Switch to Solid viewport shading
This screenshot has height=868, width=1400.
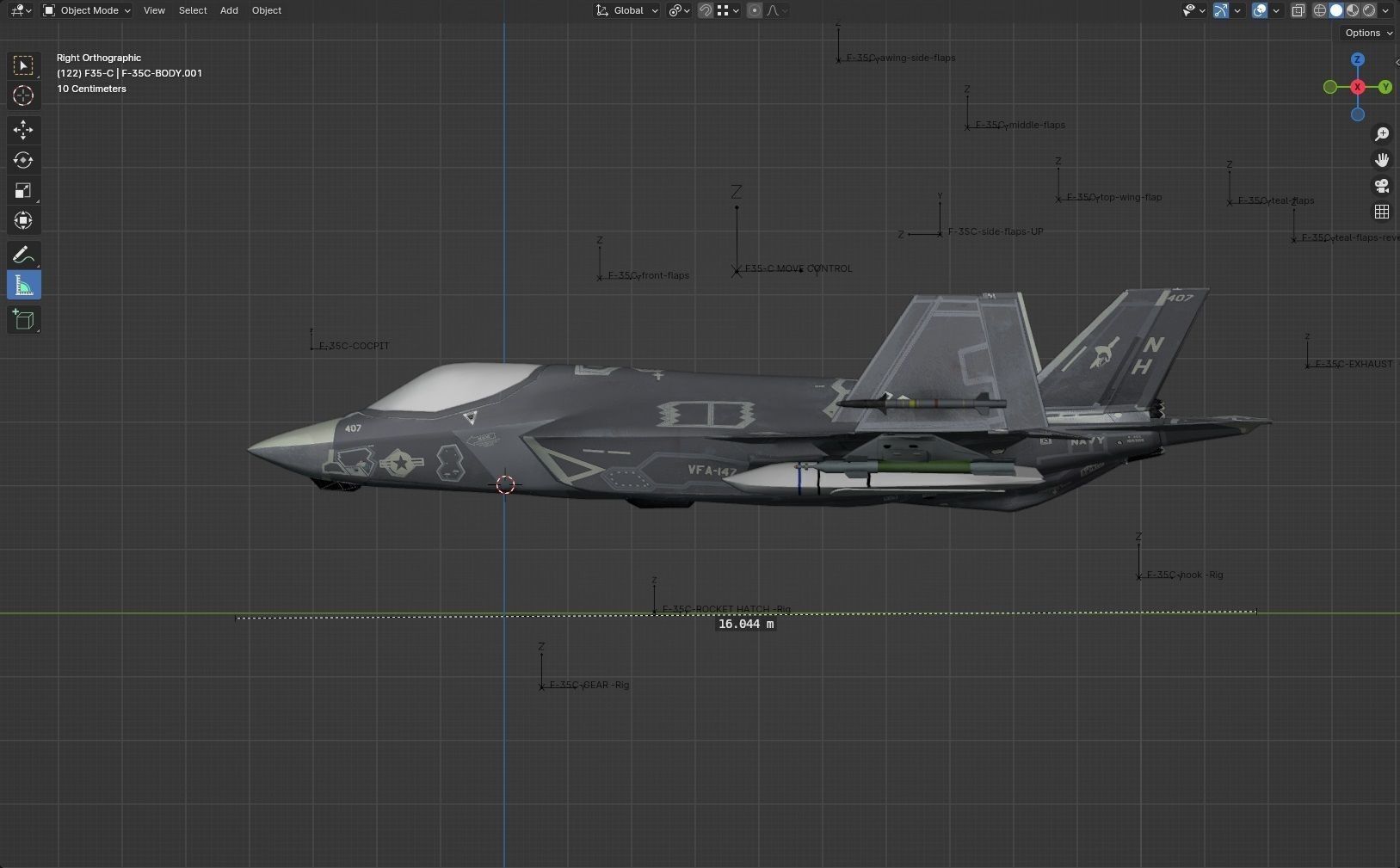tap(1336, 10)
